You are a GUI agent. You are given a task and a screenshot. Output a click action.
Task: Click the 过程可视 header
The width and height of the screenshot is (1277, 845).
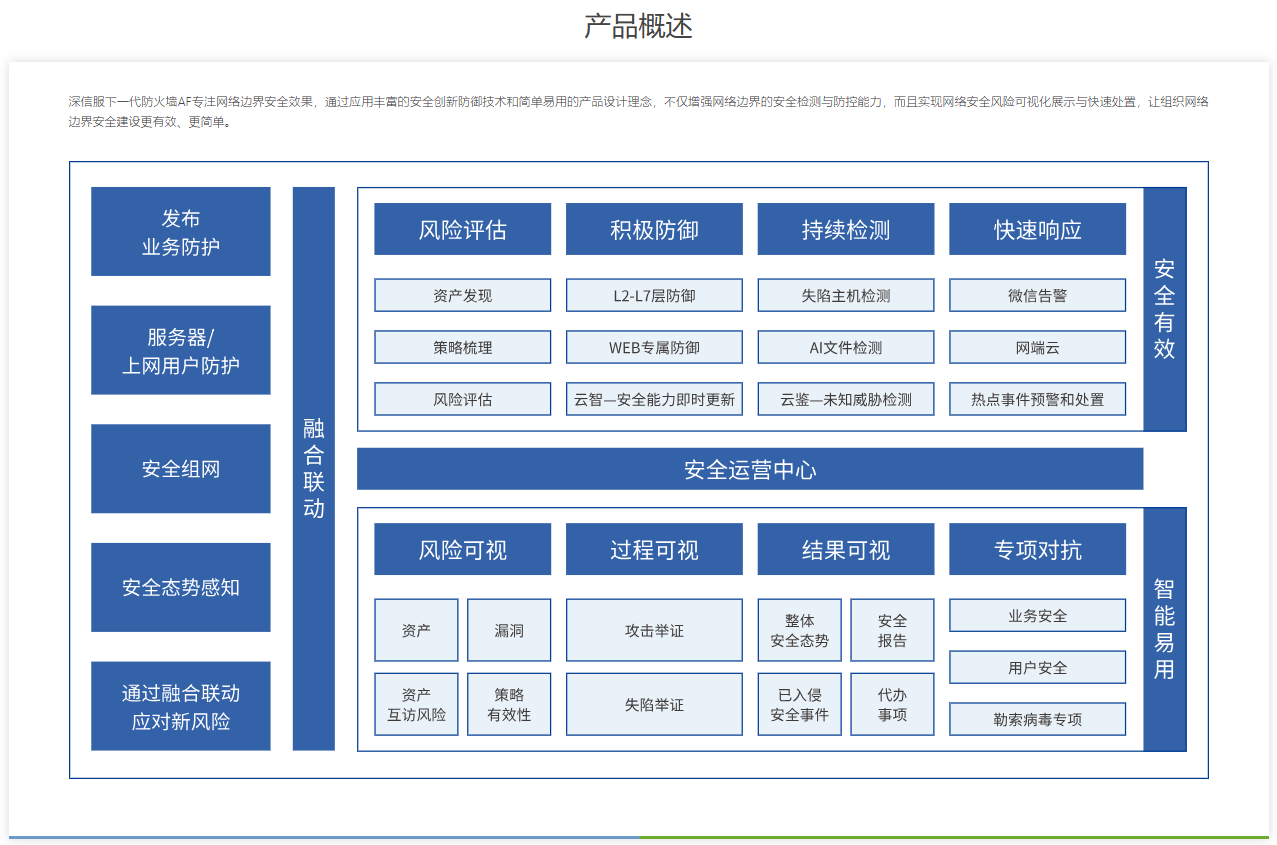click(654, 549)
